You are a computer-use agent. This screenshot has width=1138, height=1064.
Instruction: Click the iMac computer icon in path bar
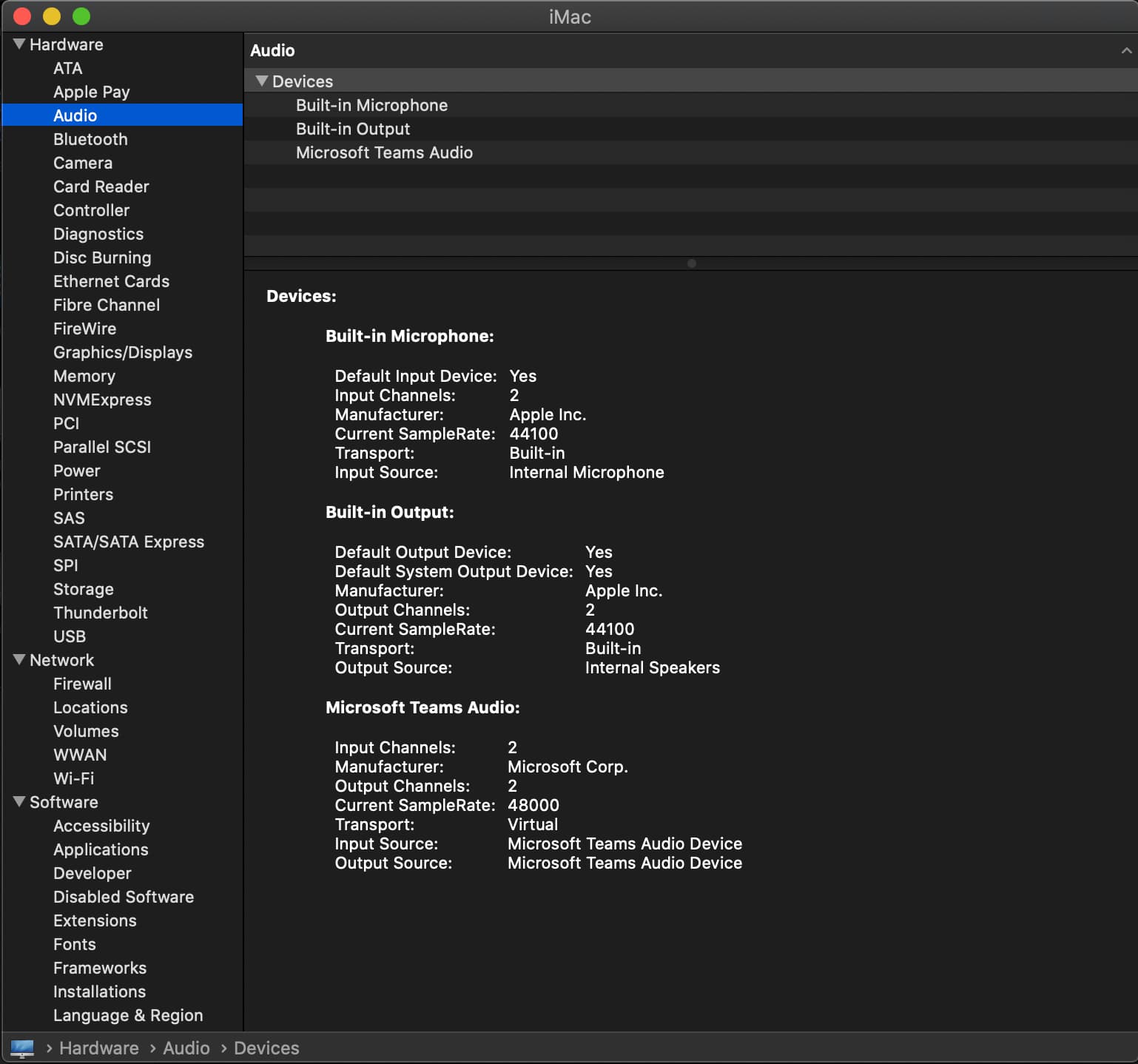22,1048
